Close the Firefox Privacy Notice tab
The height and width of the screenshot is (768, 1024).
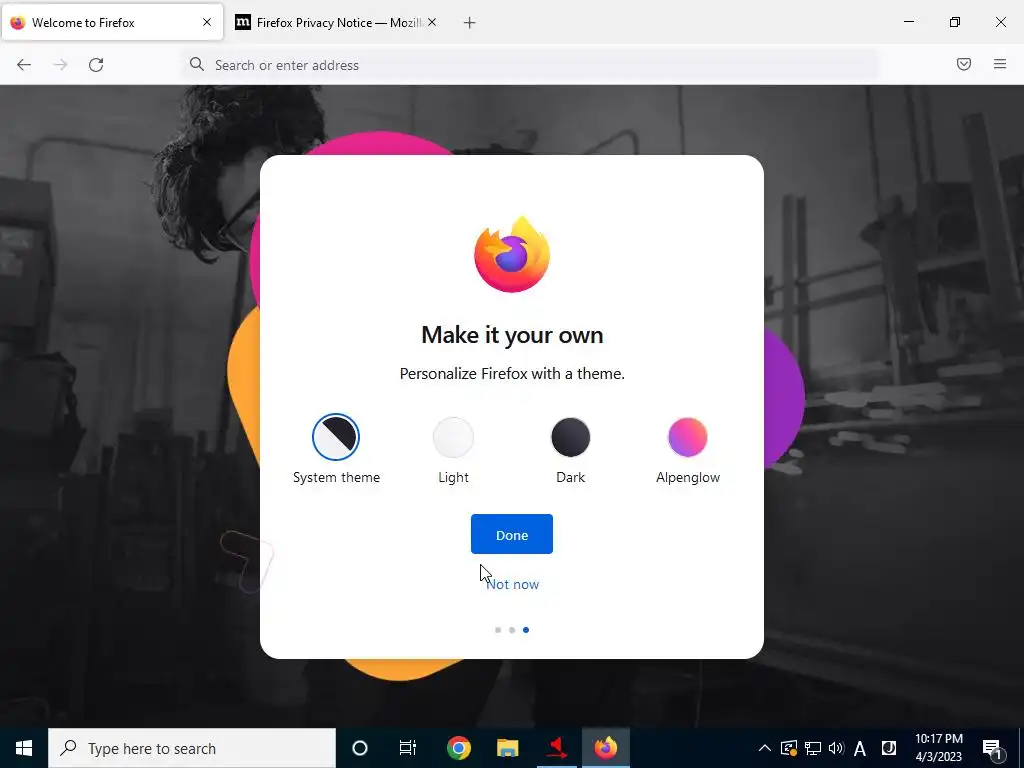[432, 22]
